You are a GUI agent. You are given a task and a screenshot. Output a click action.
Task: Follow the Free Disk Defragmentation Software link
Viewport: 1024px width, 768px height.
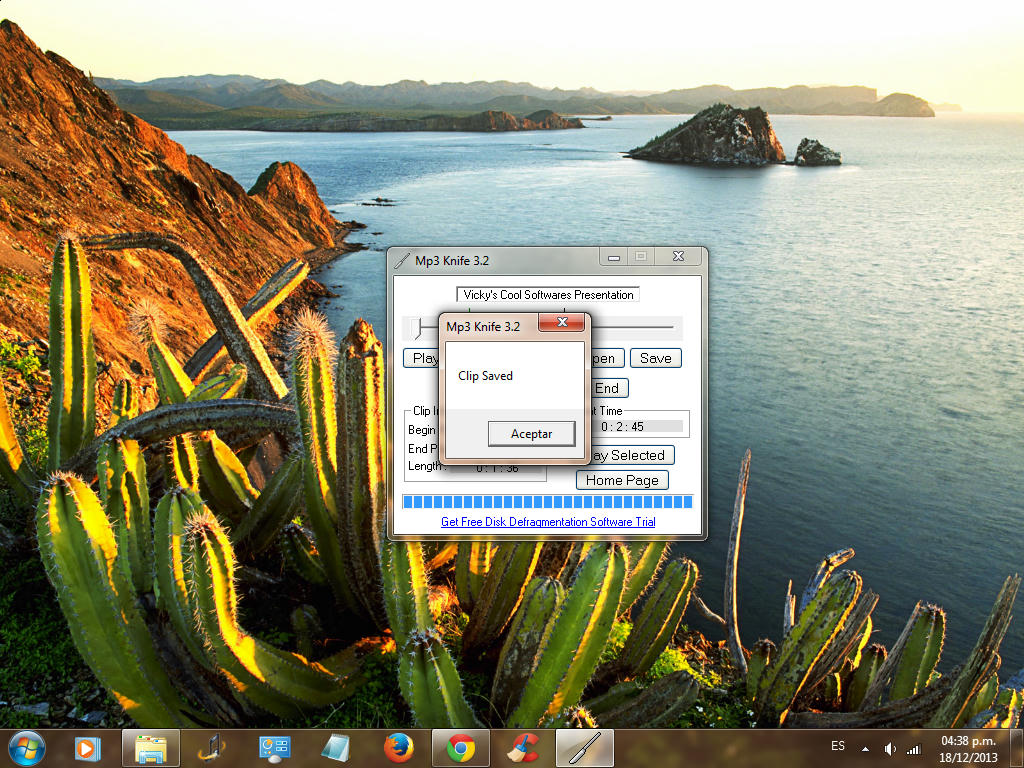click(548, 522)
